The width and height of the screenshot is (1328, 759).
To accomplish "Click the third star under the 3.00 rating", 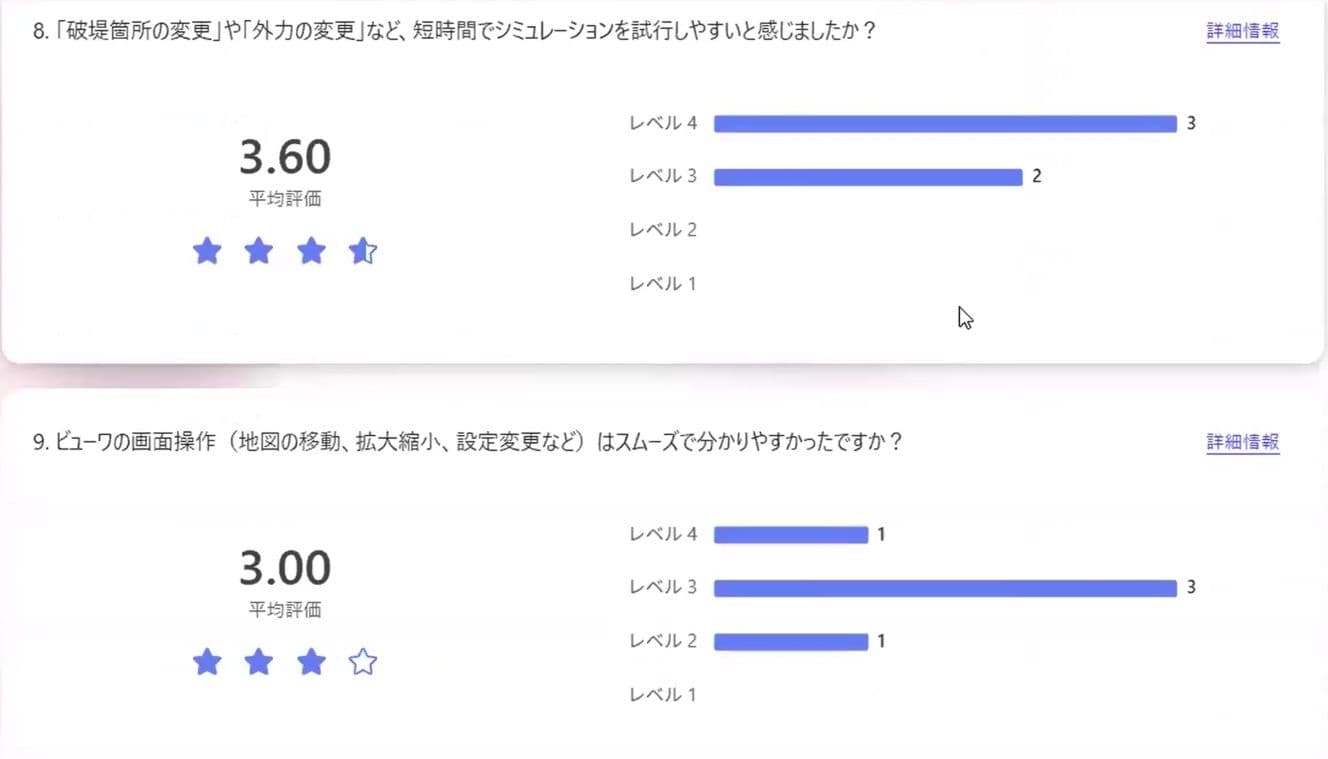I will click(312, 662).
